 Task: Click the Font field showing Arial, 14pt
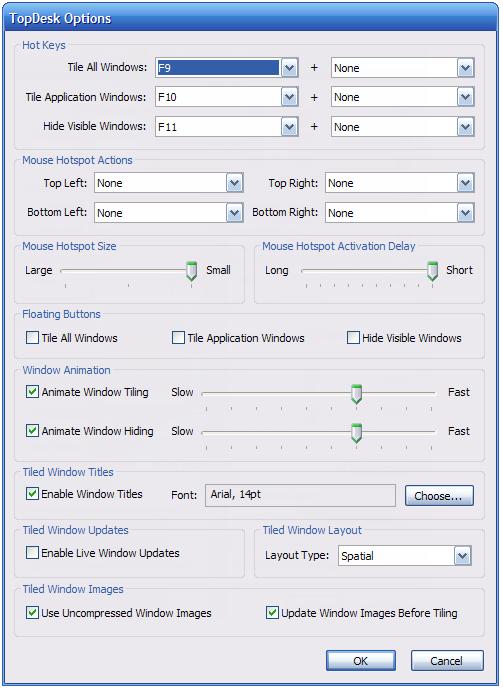click(300, 495)
